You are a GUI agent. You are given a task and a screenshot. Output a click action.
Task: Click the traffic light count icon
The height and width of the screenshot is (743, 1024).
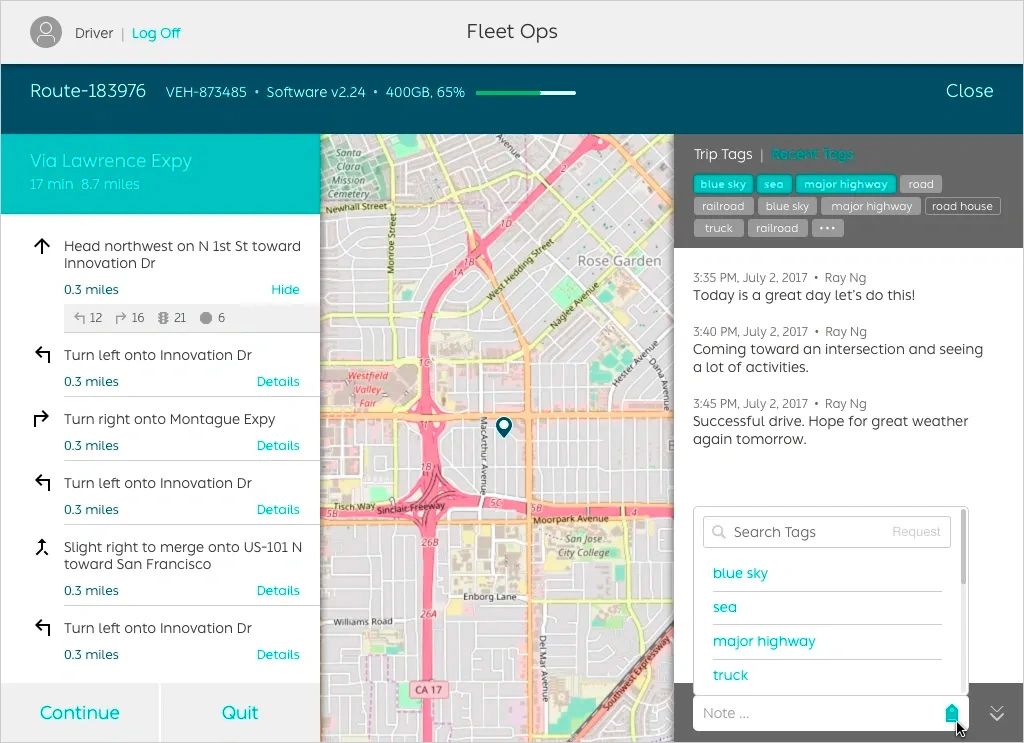tap(164, 318)
